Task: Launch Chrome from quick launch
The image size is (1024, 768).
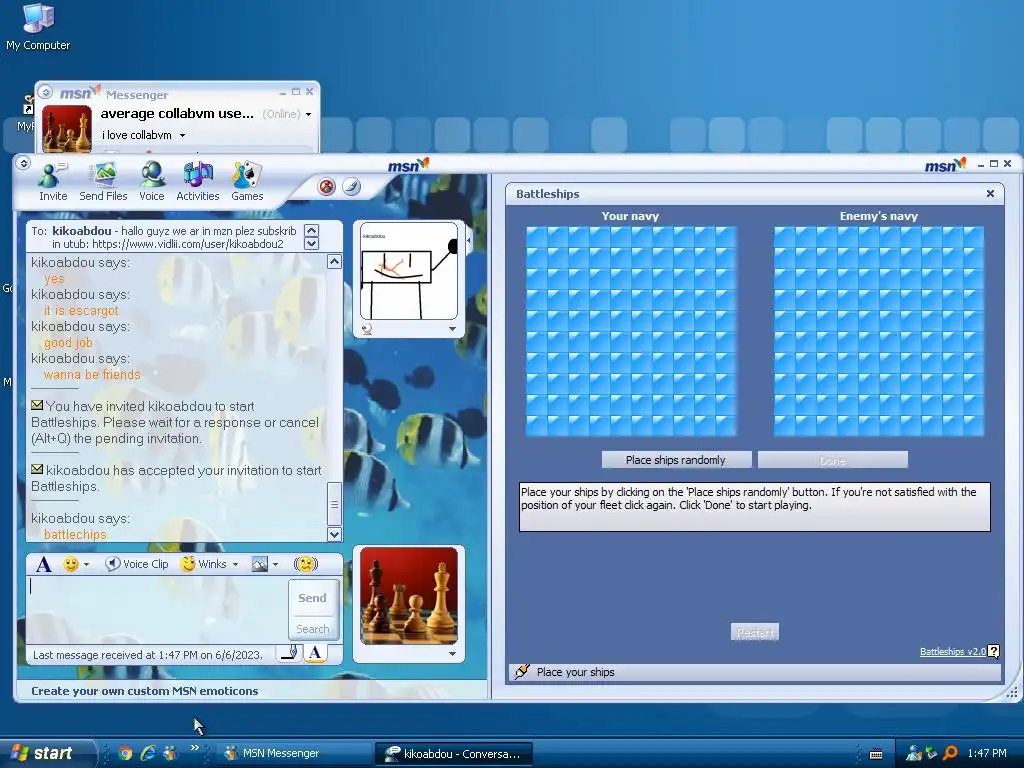Action: click(x=125, y=754)
